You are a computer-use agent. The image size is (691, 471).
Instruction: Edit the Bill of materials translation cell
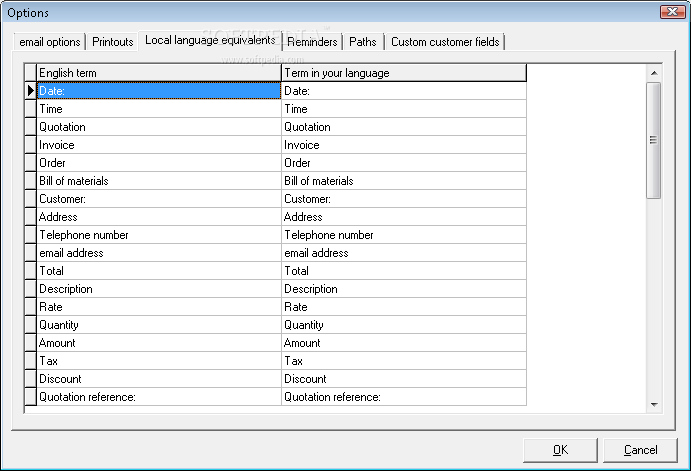point(404,181)
